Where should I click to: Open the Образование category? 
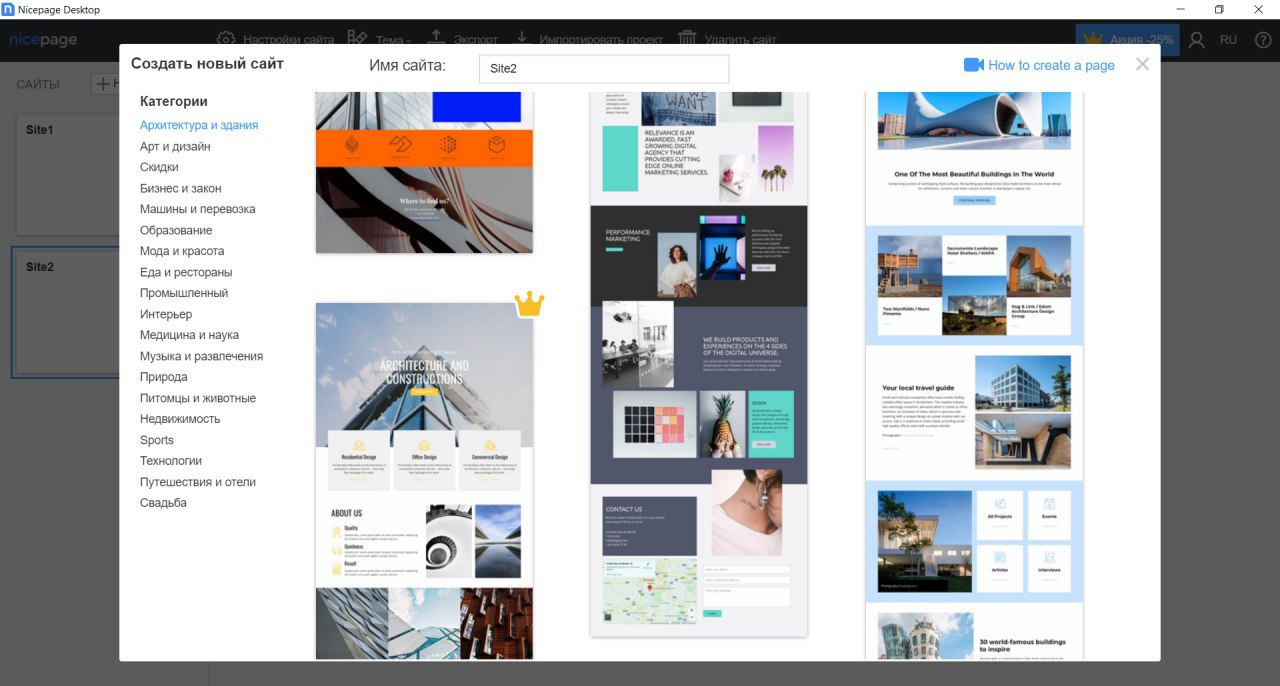coord(176,230)
